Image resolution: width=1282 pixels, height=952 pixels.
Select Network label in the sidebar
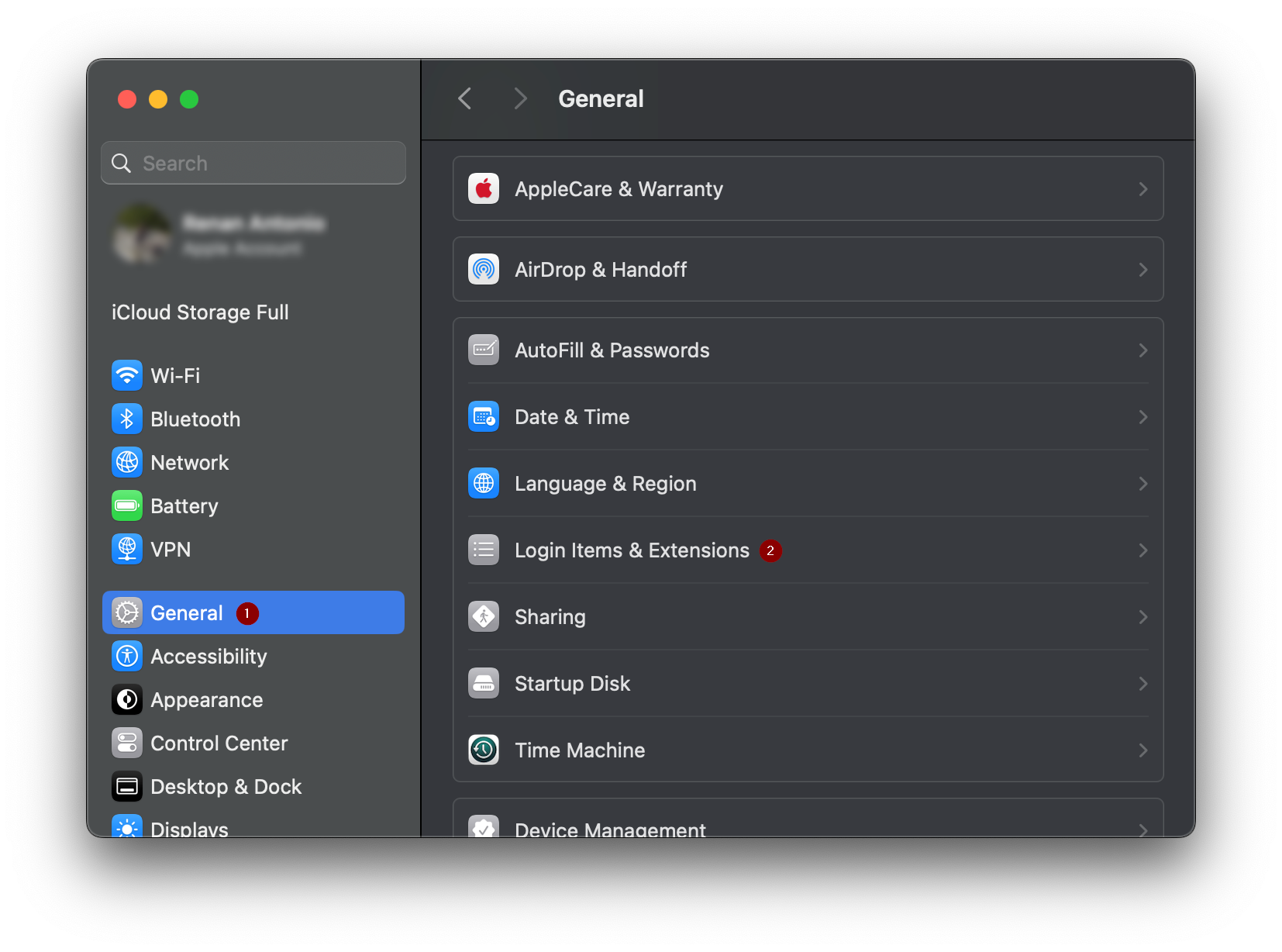pyautogui.click(x=190, y=463)
